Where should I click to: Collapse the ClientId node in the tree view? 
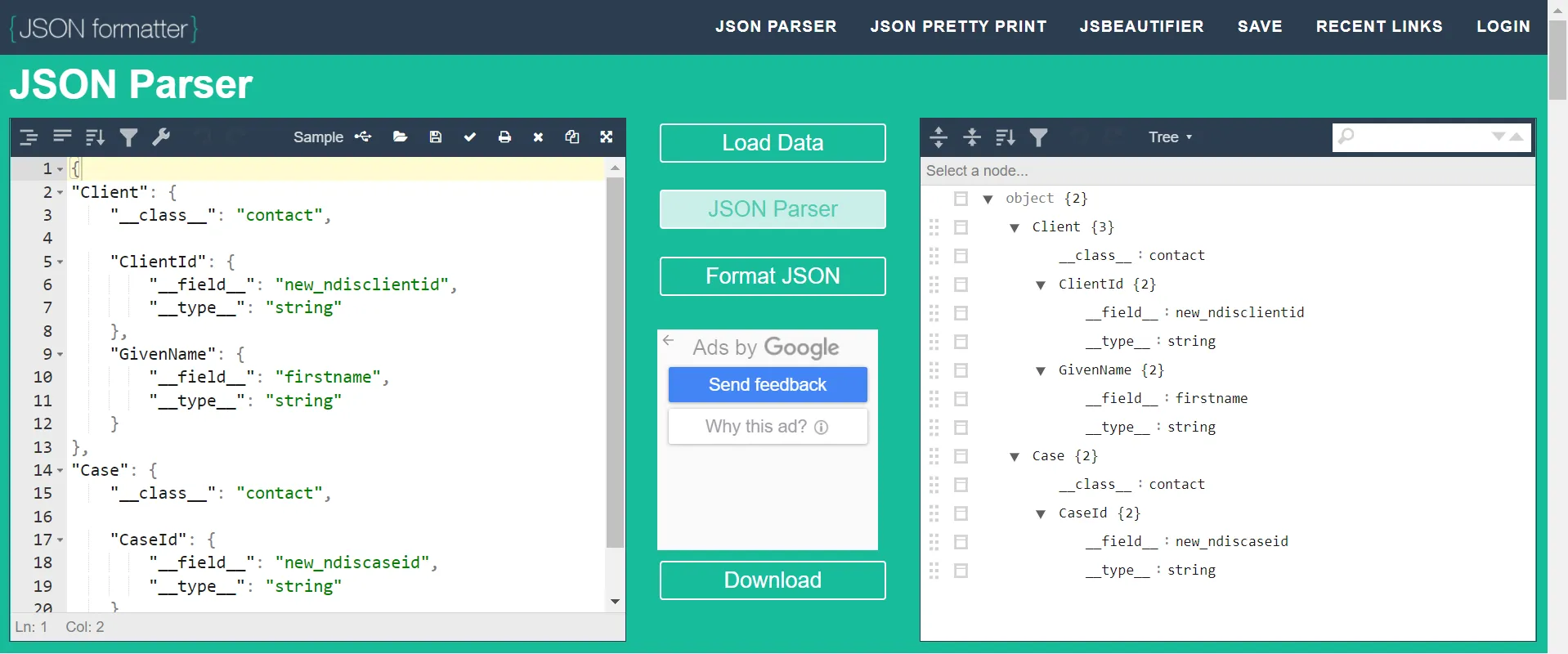coord(1041,285)
